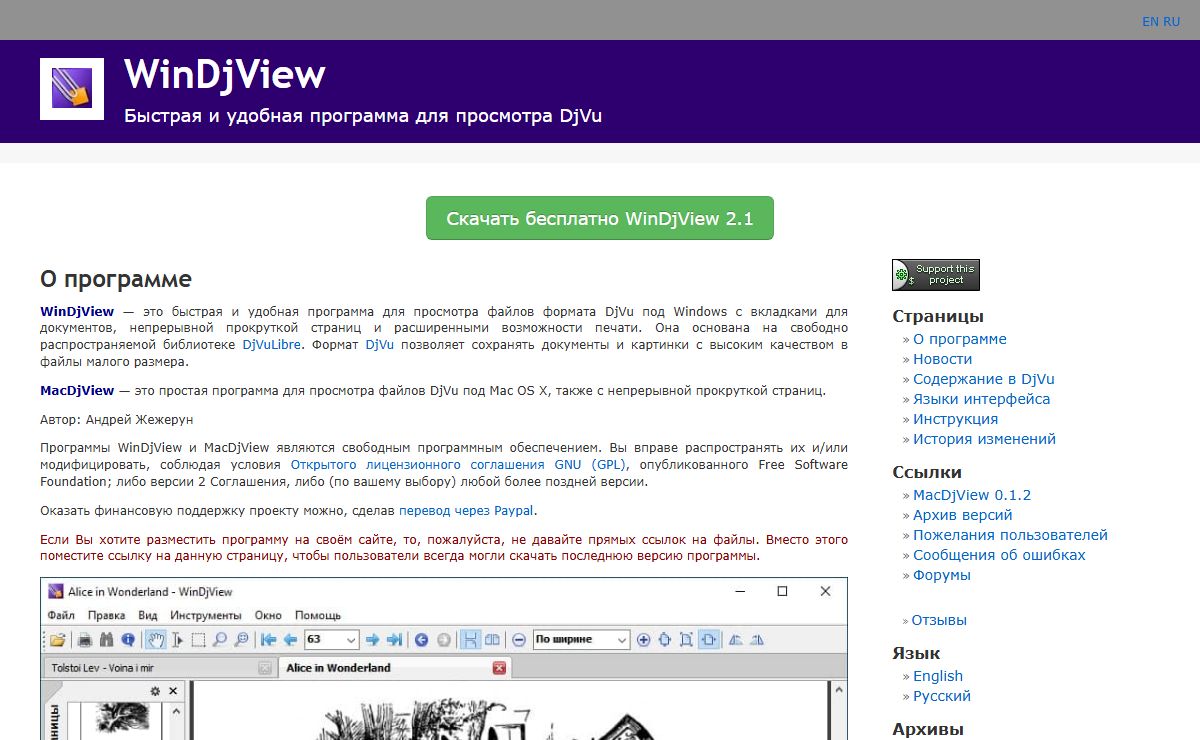The width and height of the screenshot is (1200, 740).
Task: Select the zoom rectangle tool icon
Action: point(241,640)
